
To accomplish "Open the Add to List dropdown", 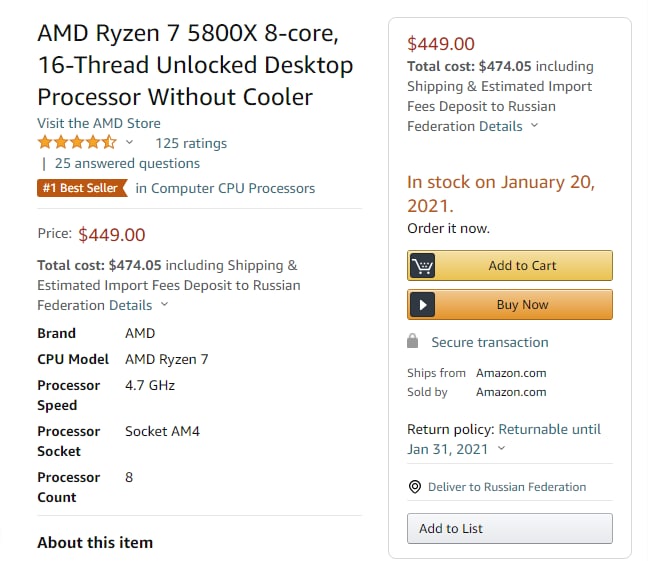I will pyautogui.click(x=510, y=528).
